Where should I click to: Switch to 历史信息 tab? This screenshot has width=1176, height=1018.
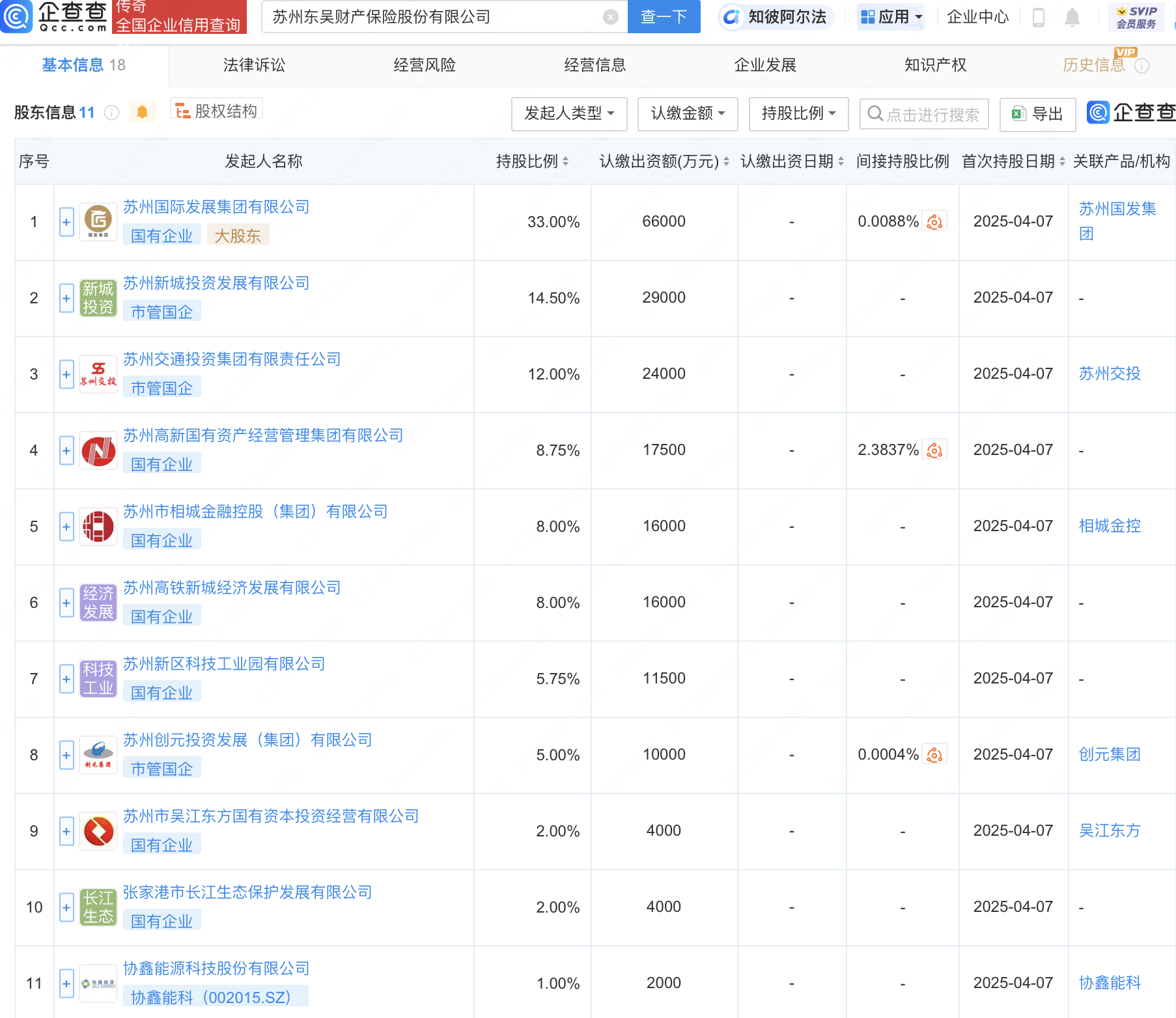coord(1093,65)
